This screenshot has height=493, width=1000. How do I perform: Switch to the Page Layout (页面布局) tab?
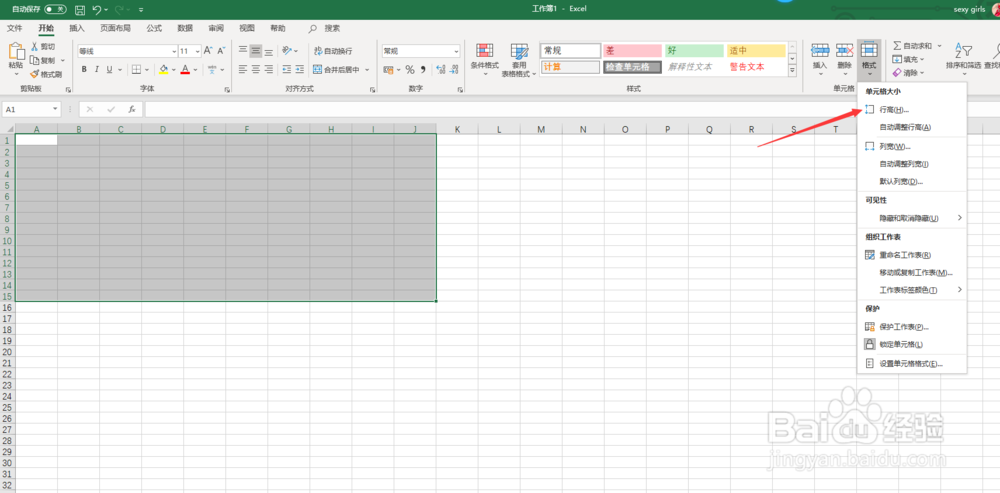coord(115,28)
